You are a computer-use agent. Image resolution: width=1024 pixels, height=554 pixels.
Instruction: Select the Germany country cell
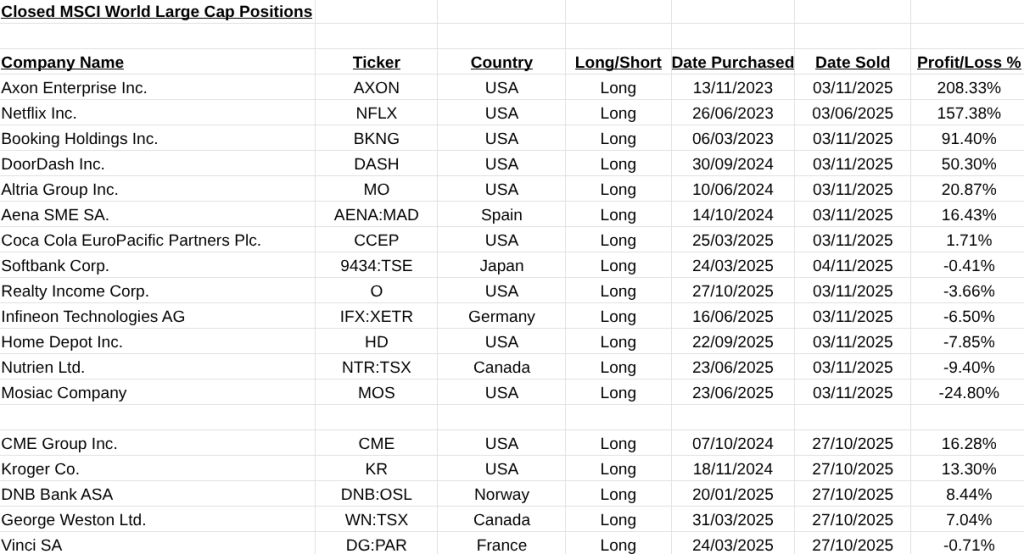[501, 317]
